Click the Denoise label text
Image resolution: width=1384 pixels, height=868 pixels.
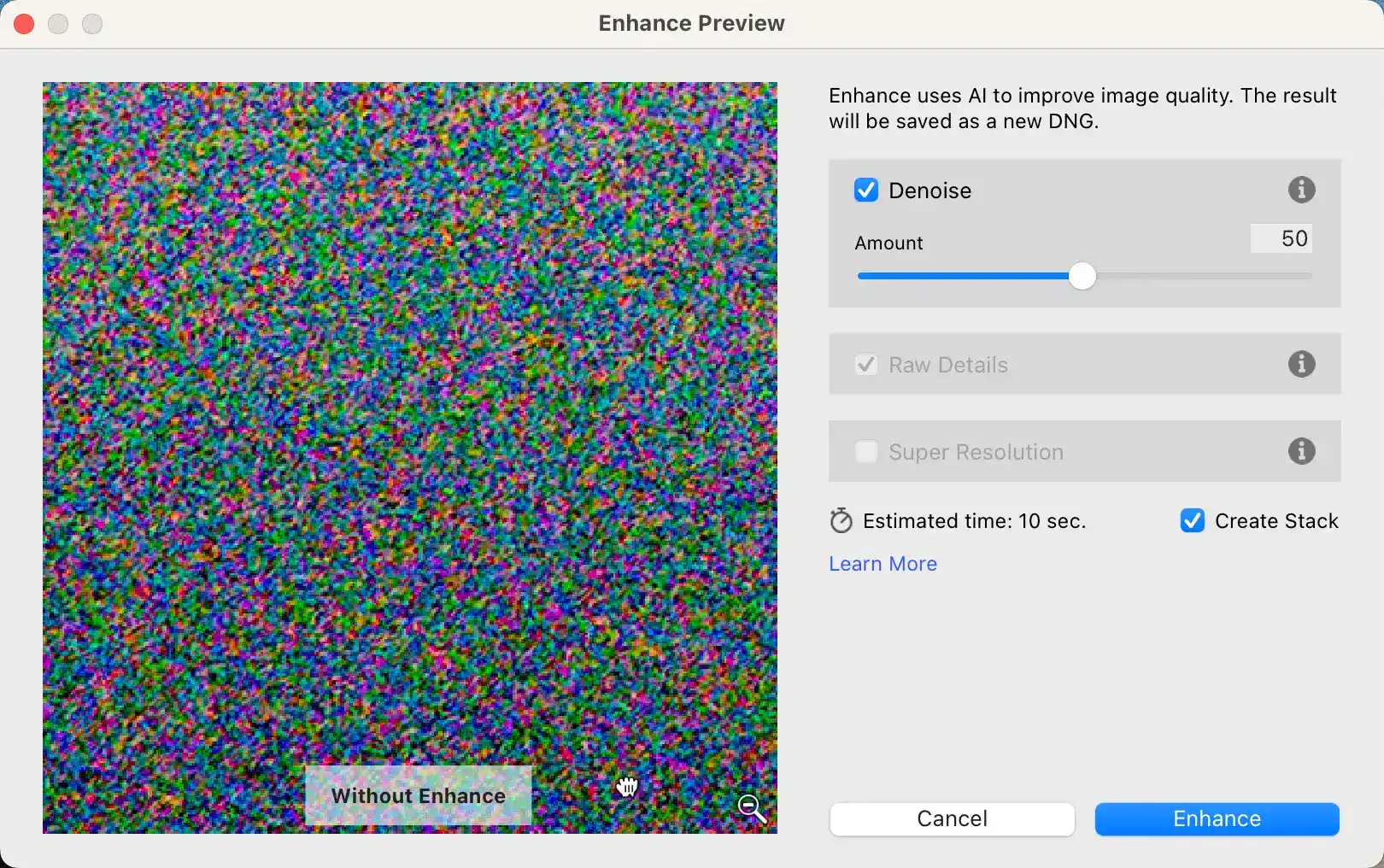pos(930,191)
